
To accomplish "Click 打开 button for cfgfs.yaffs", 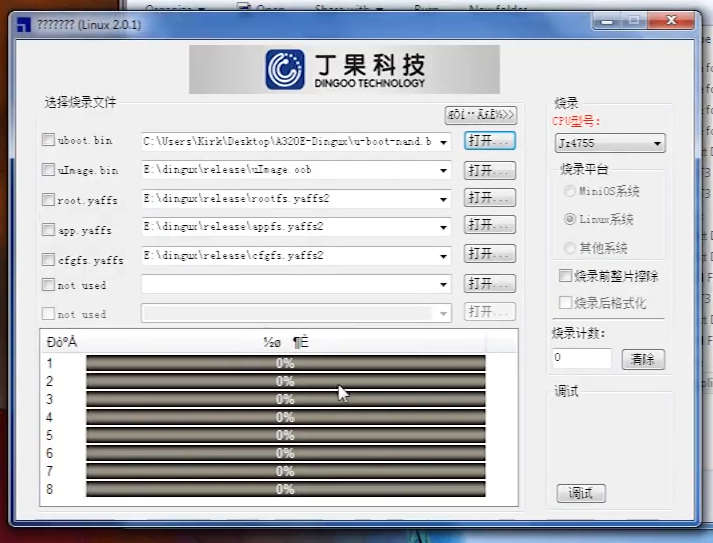I will coord(490,253).
